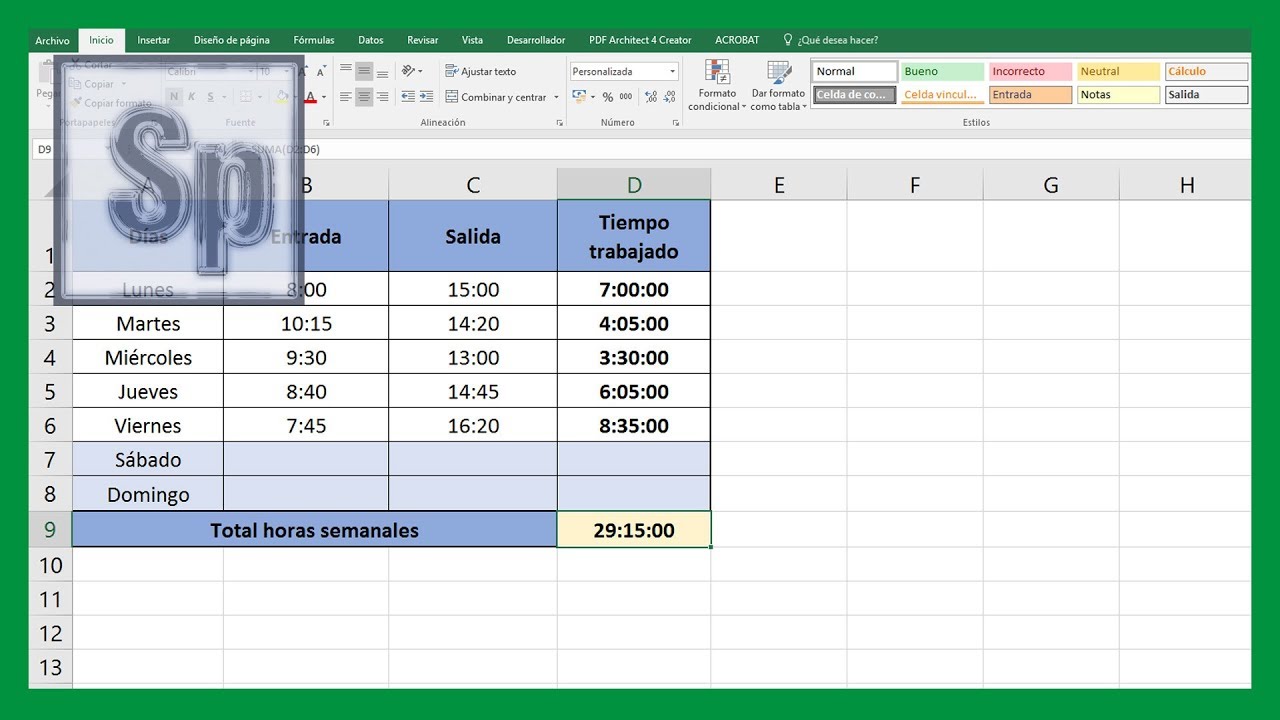Apply percent style format
1280x720 pixels.
(x=608, y=97)
